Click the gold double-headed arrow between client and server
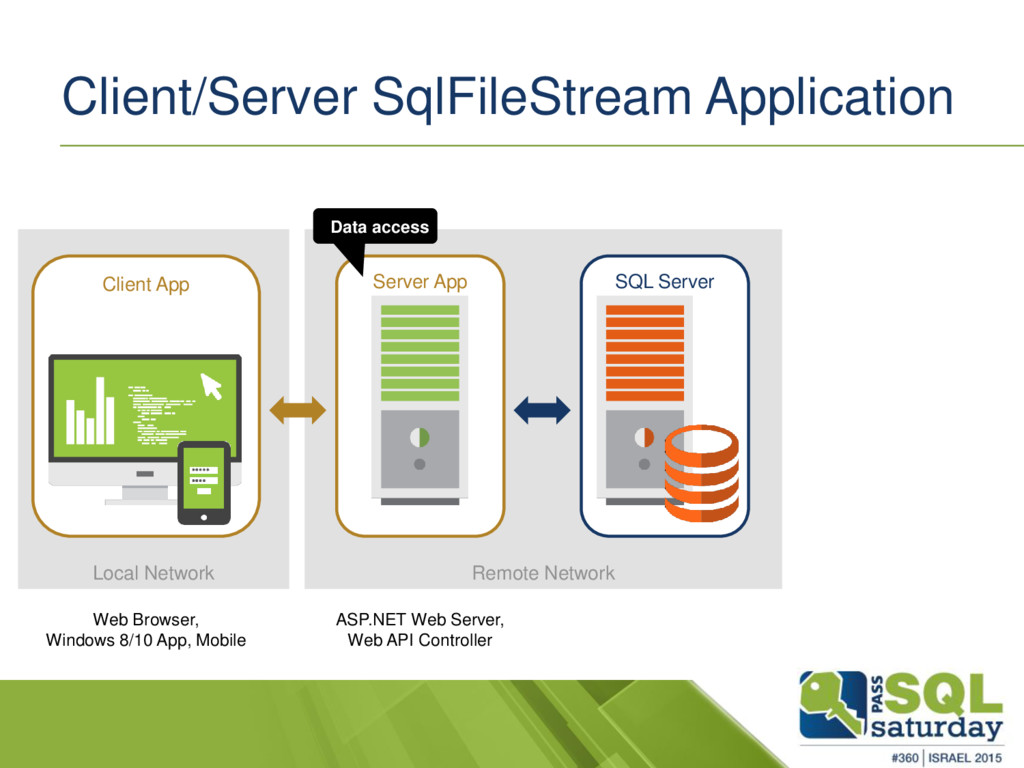 click(298, 410)
